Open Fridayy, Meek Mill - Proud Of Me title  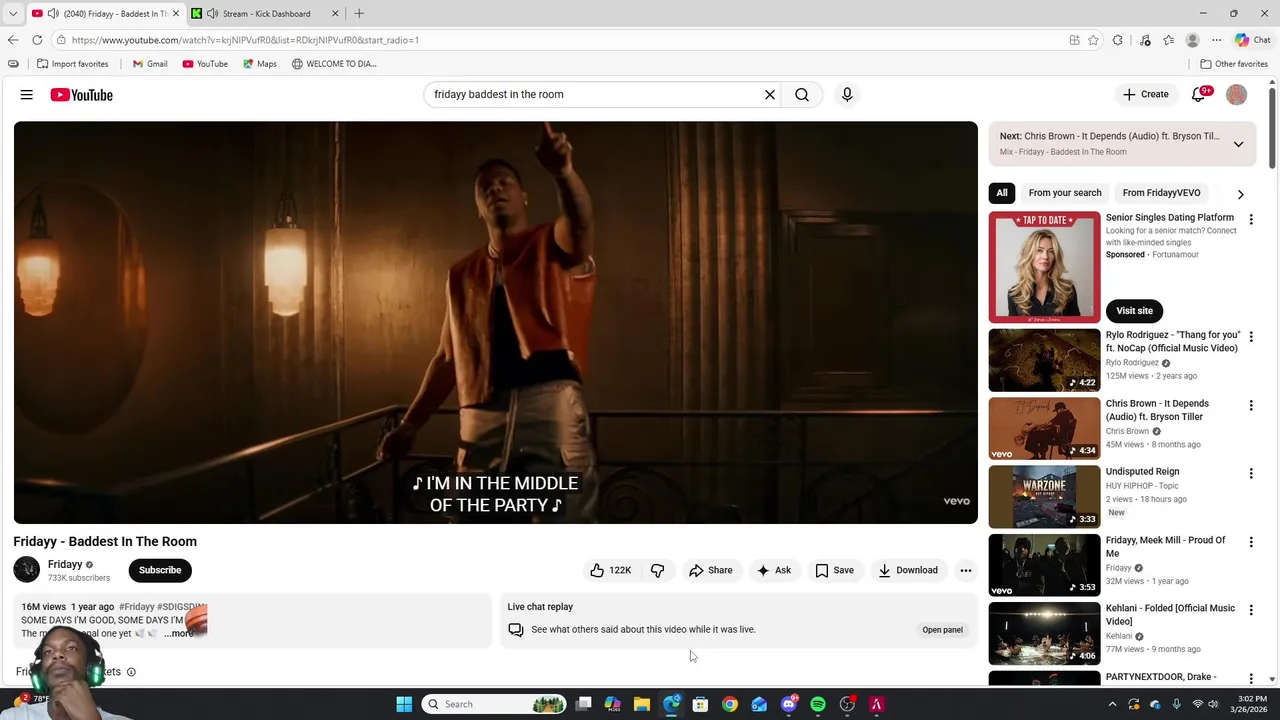coord(1165,546)
